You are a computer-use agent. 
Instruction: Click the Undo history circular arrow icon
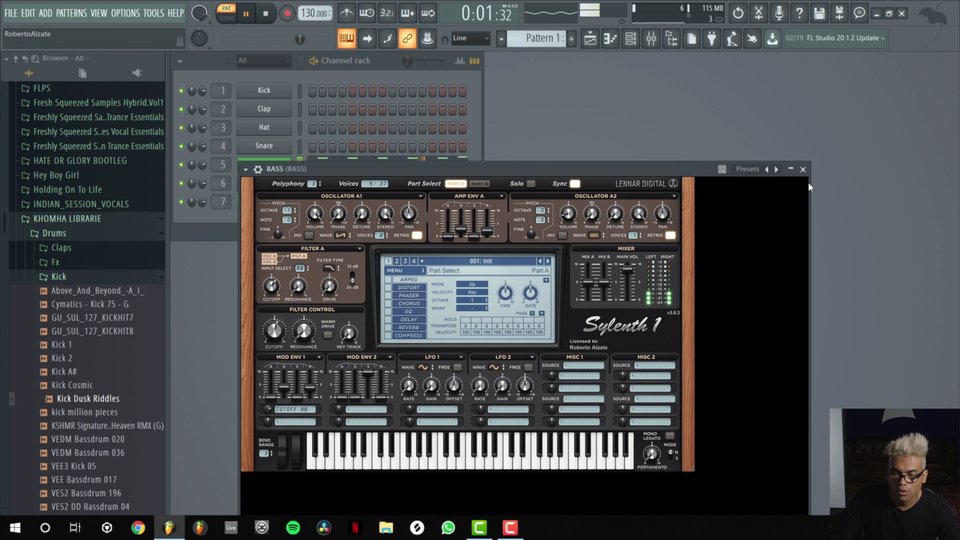(x=738, y=13)
